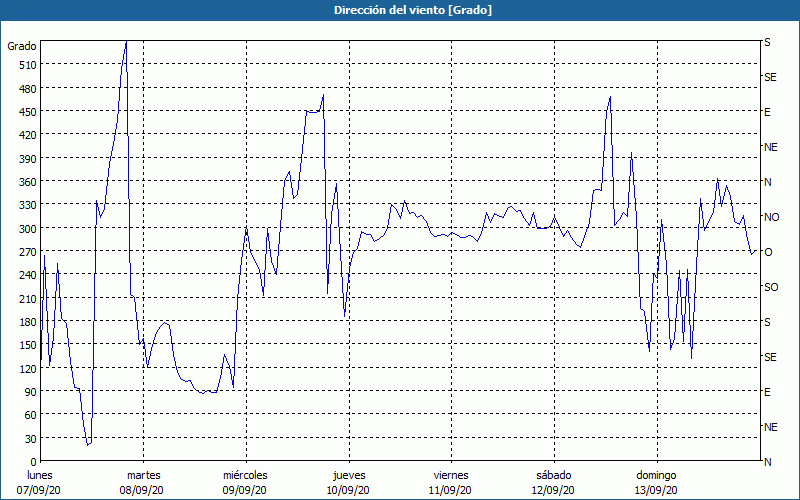The width and height of the screenshot is (800, 500).
Task: Click the "domingo" day label
Action: point(656,476)
